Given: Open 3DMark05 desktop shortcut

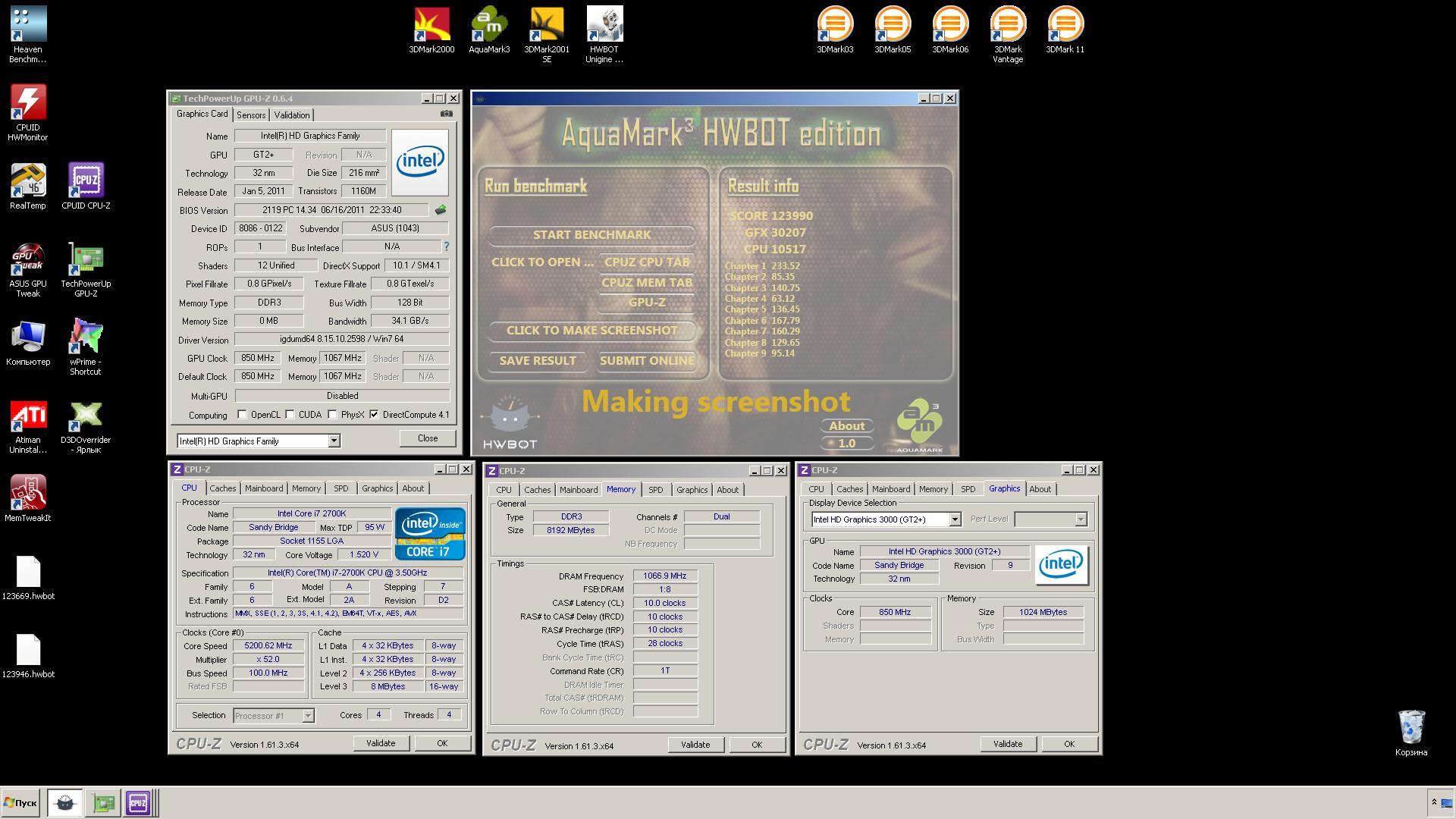Looking at the screenshot, I should (x=893, y=30).
